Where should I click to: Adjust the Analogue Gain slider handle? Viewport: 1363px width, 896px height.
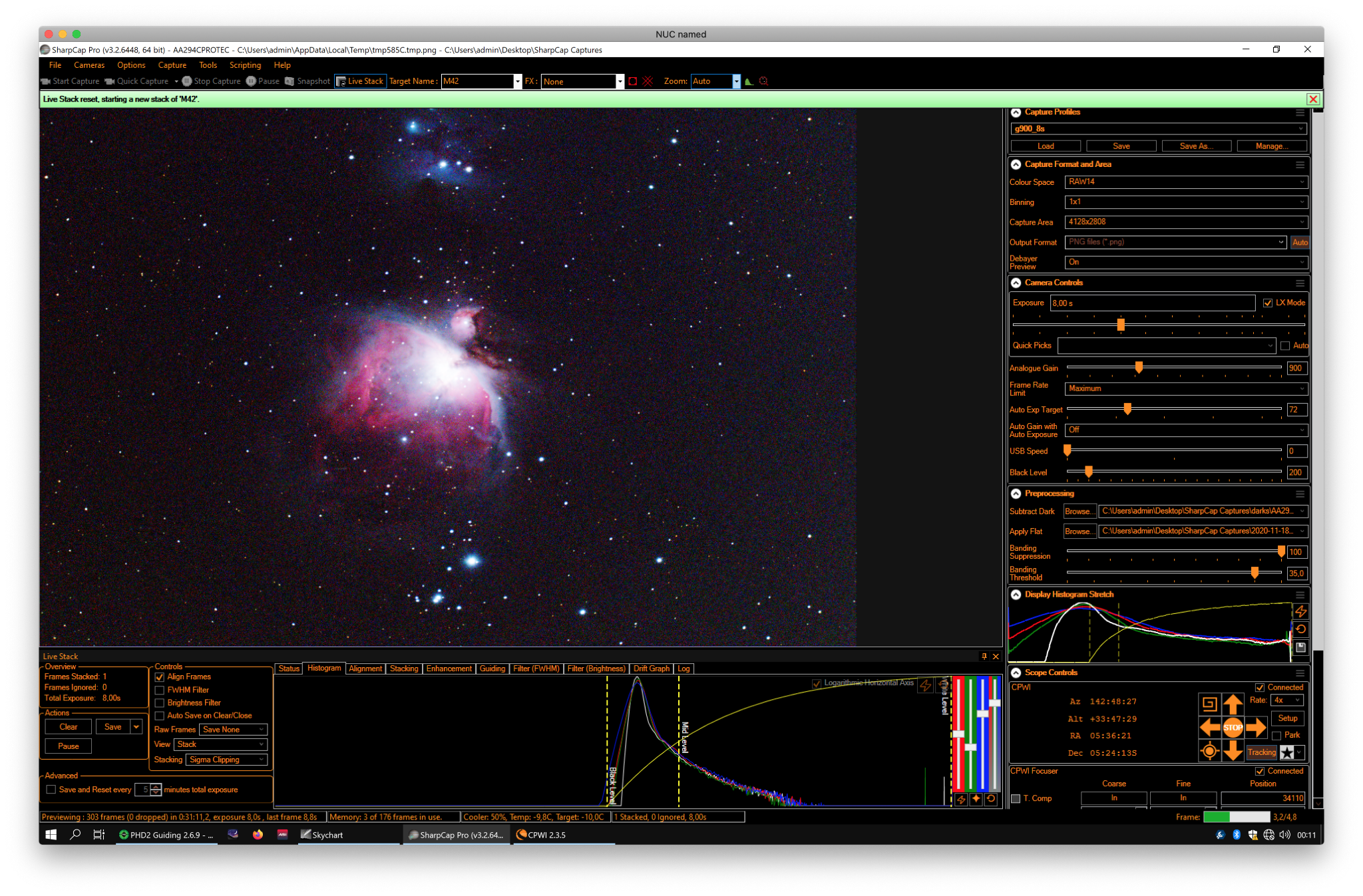(1139, 367)
